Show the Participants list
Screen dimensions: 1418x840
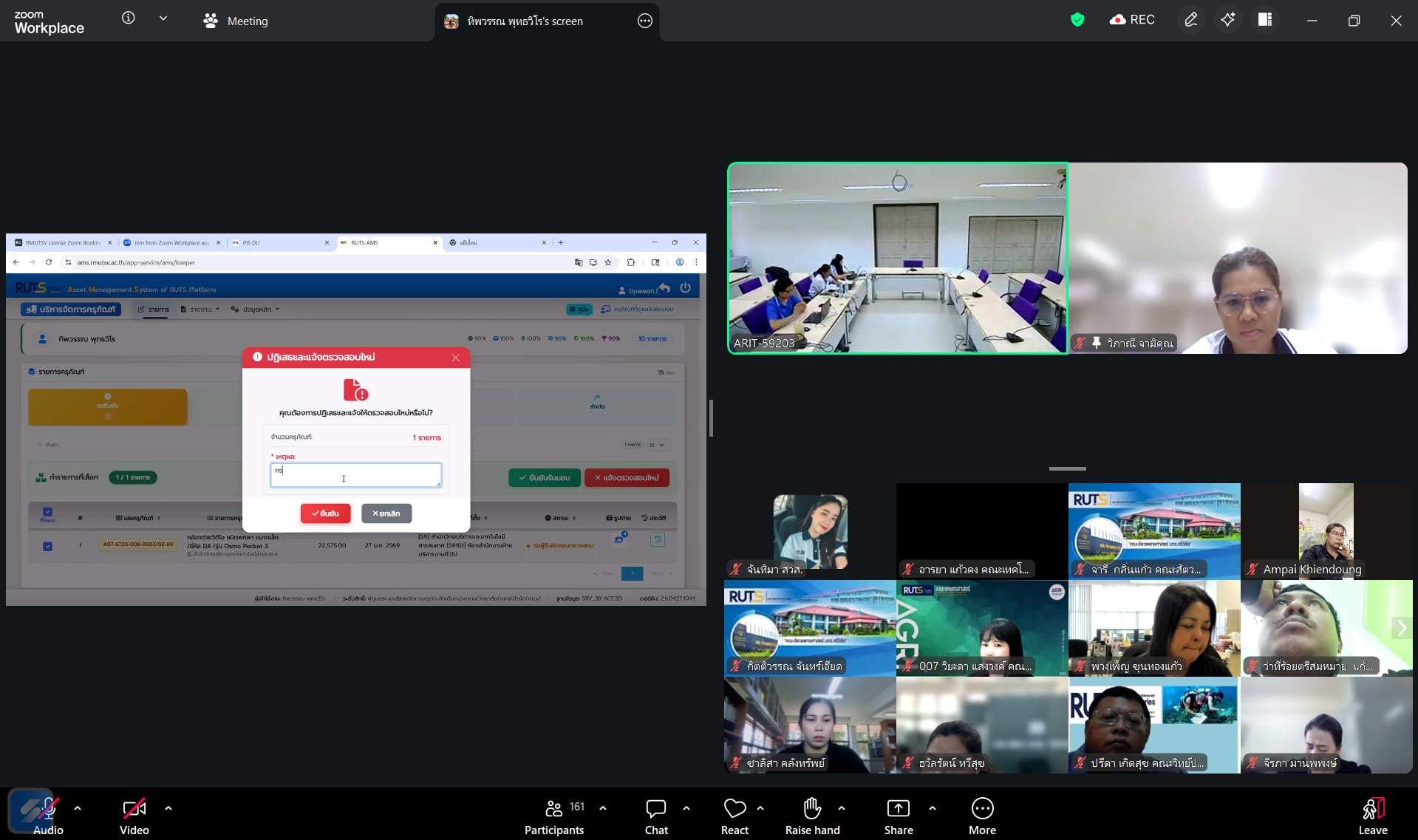(554, 816)
